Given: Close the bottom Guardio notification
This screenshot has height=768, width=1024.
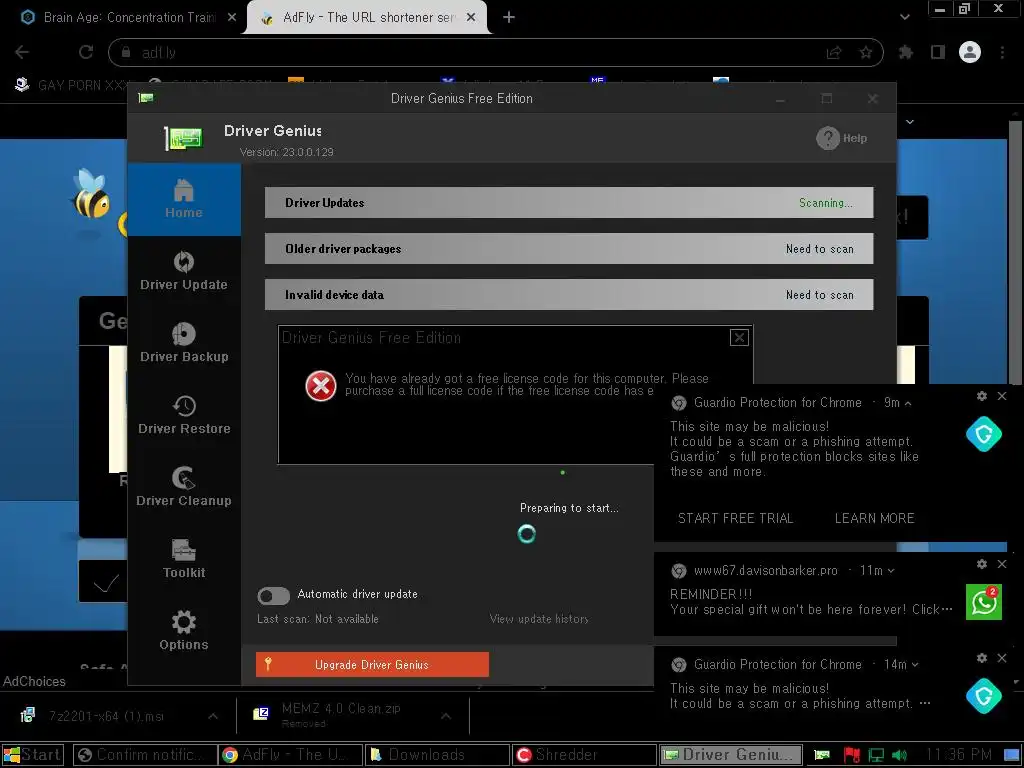Looking at the screenshot, I should (1002, 658).
